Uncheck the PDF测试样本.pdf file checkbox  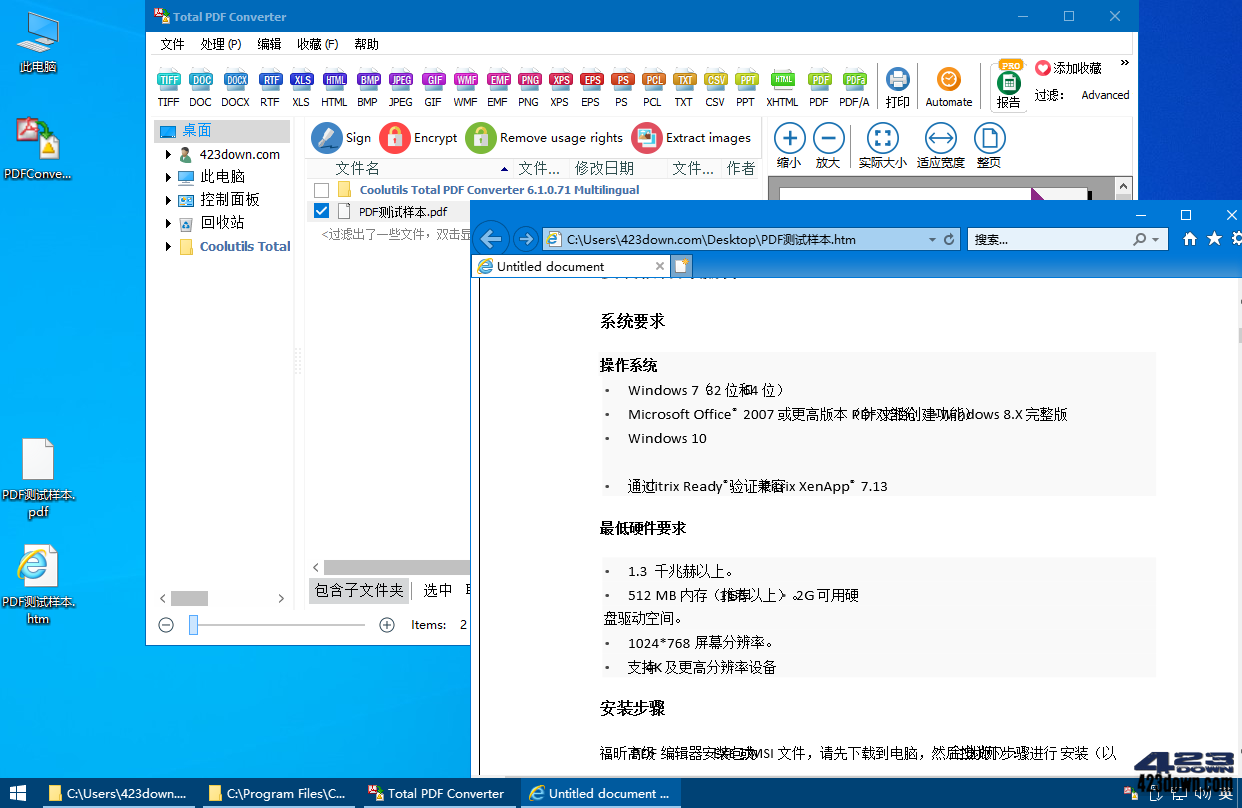321,211
